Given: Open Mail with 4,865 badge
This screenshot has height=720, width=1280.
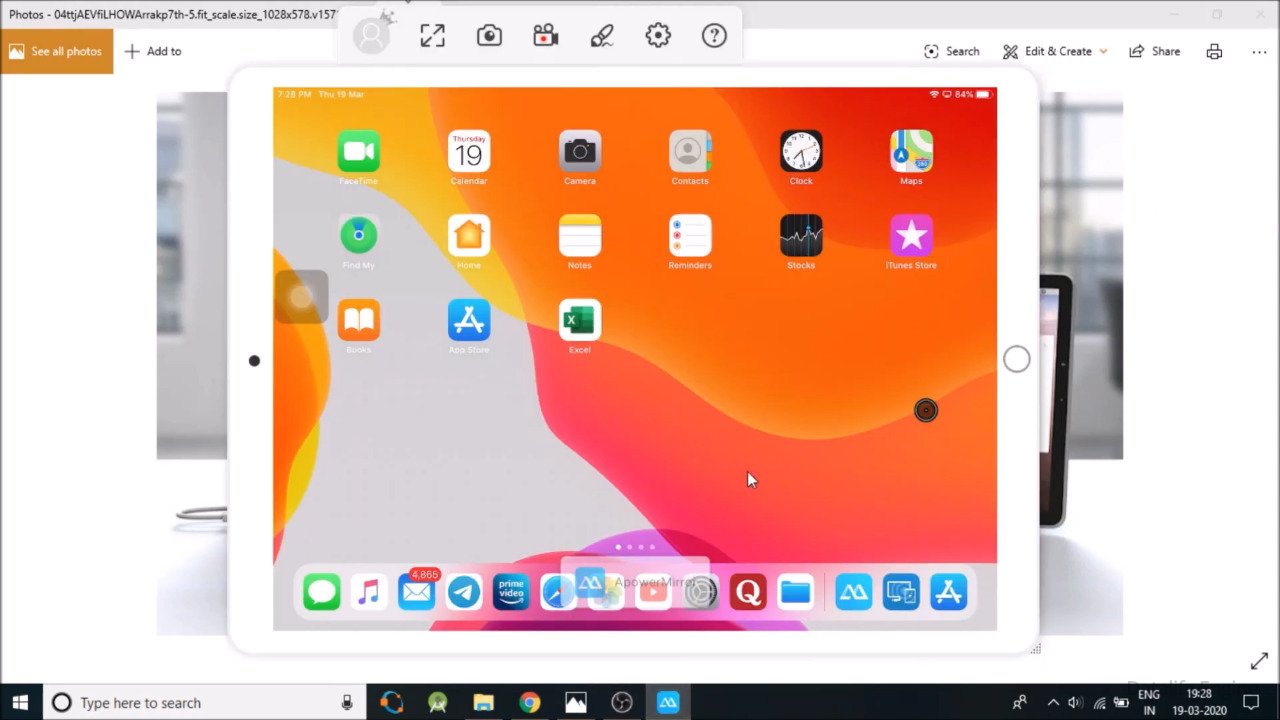Looking at the screenshot, I should tap(416, 592).
